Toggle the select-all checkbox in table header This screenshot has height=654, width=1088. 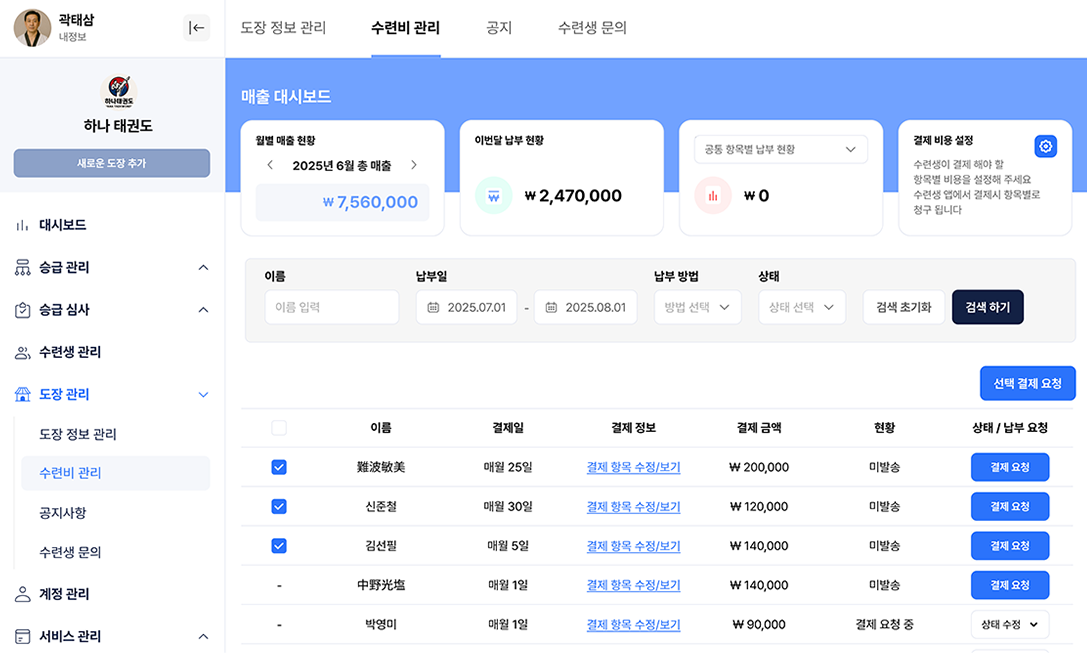pyautogui.click(x=279, y=428)
